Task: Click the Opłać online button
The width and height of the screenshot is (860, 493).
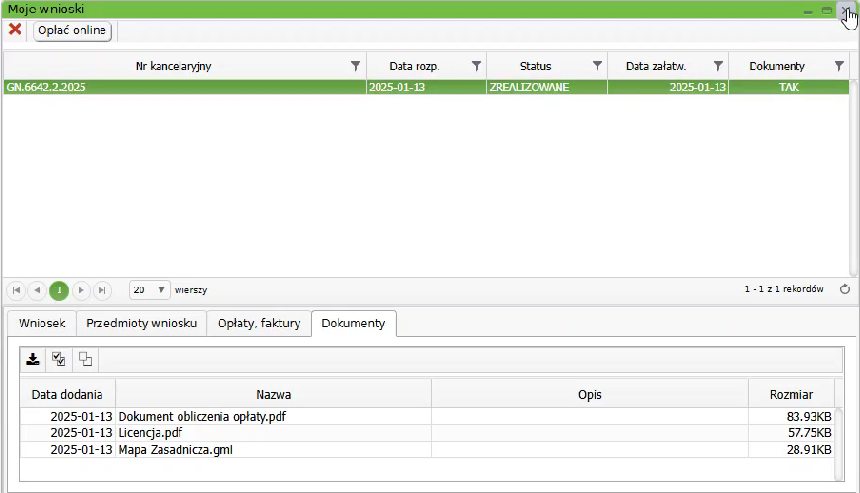Action: [x=72, y=30]
